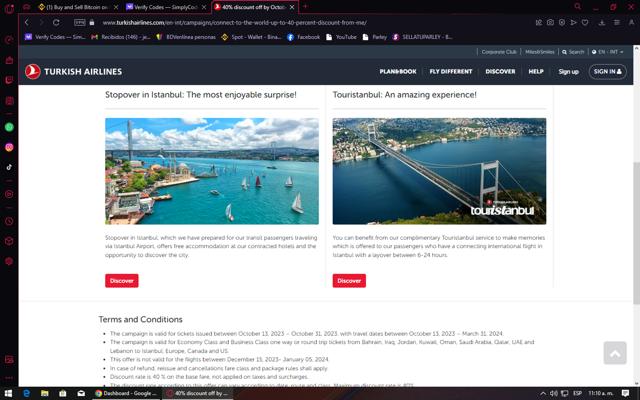Open the SELLATUPARLEY bookmark
640x400 pixels.
click(422, 37)
